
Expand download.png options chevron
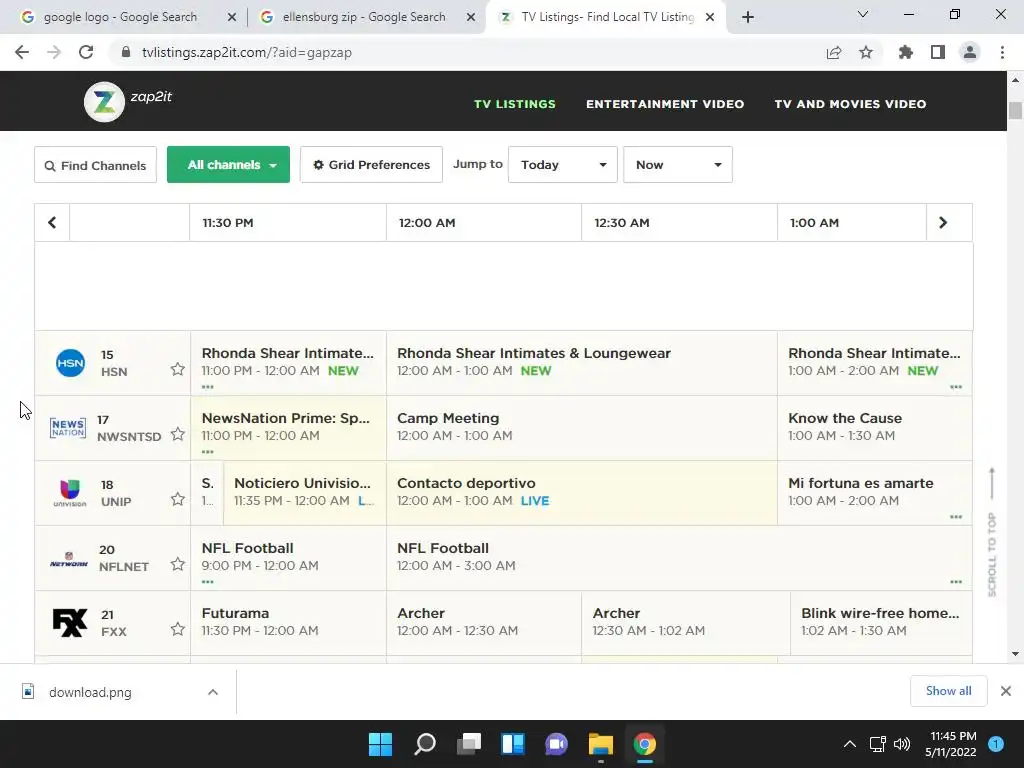[213, 692]
